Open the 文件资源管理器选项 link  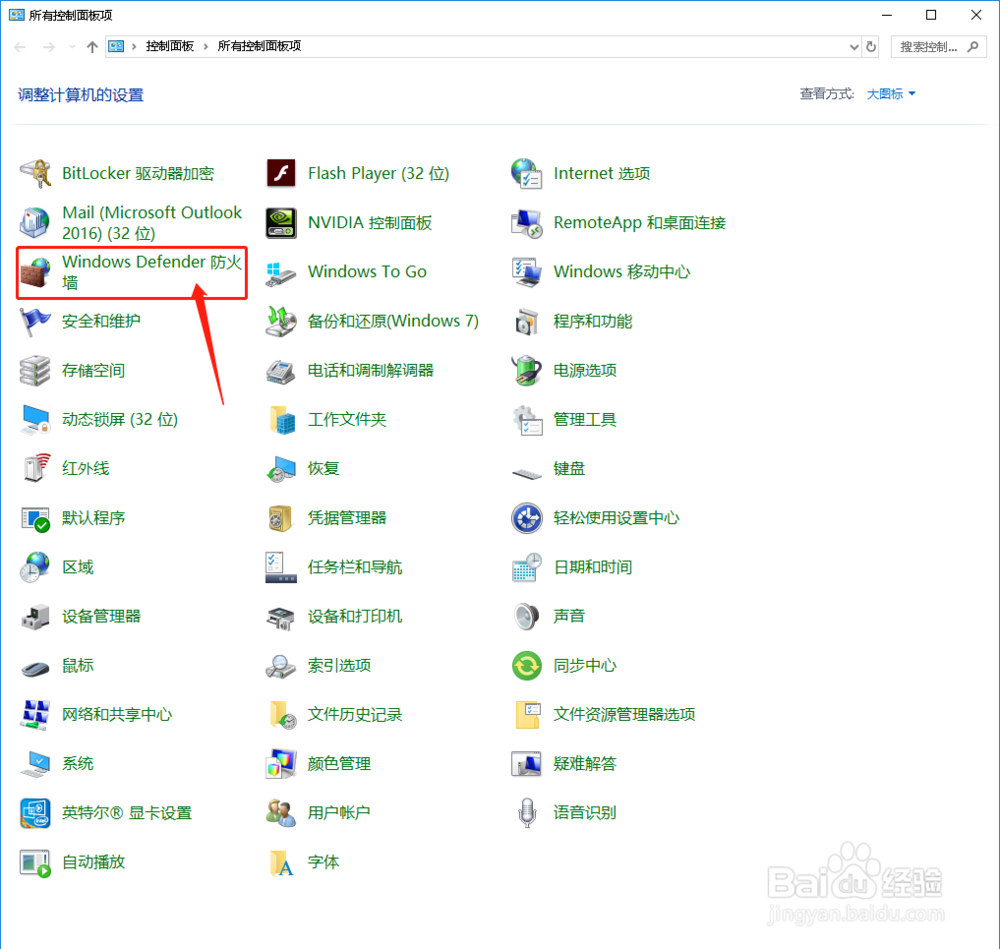click(x=624, y=715)
